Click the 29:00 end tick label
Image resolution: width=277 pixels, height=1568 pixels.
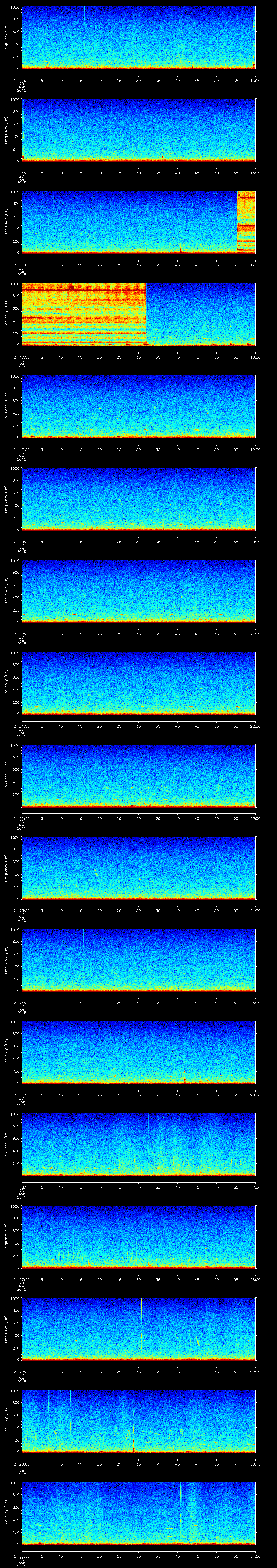255,1371
